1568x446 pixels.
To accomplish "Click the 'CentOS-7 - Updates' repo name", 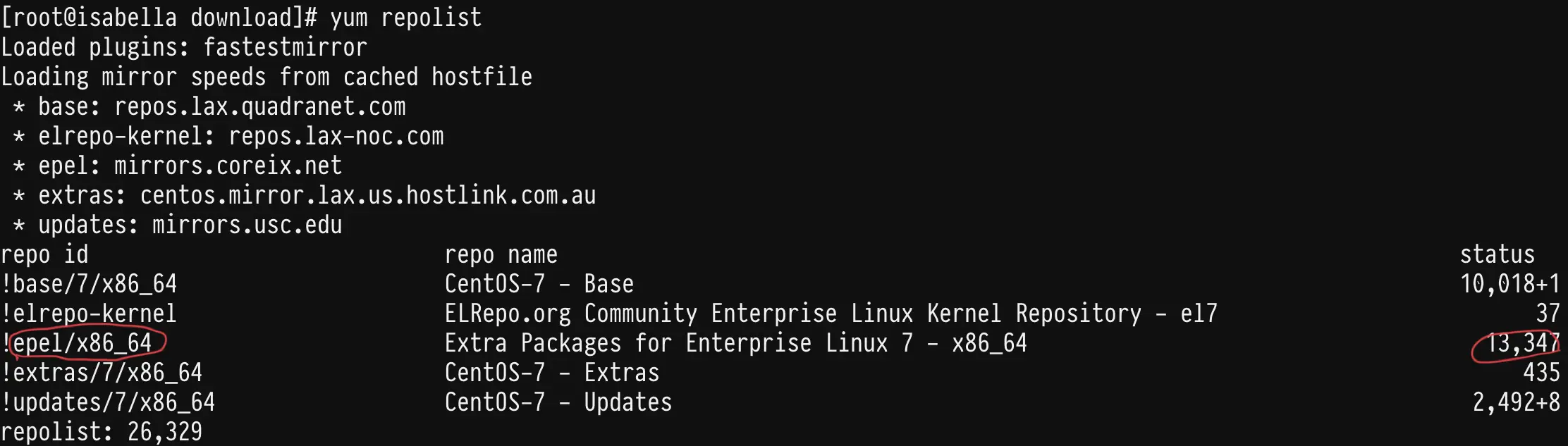I will pos(558,402).
